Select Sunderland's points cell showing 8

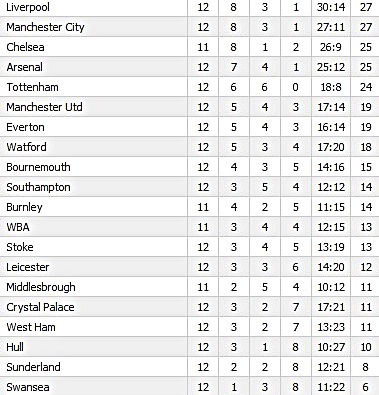(365, 367)
